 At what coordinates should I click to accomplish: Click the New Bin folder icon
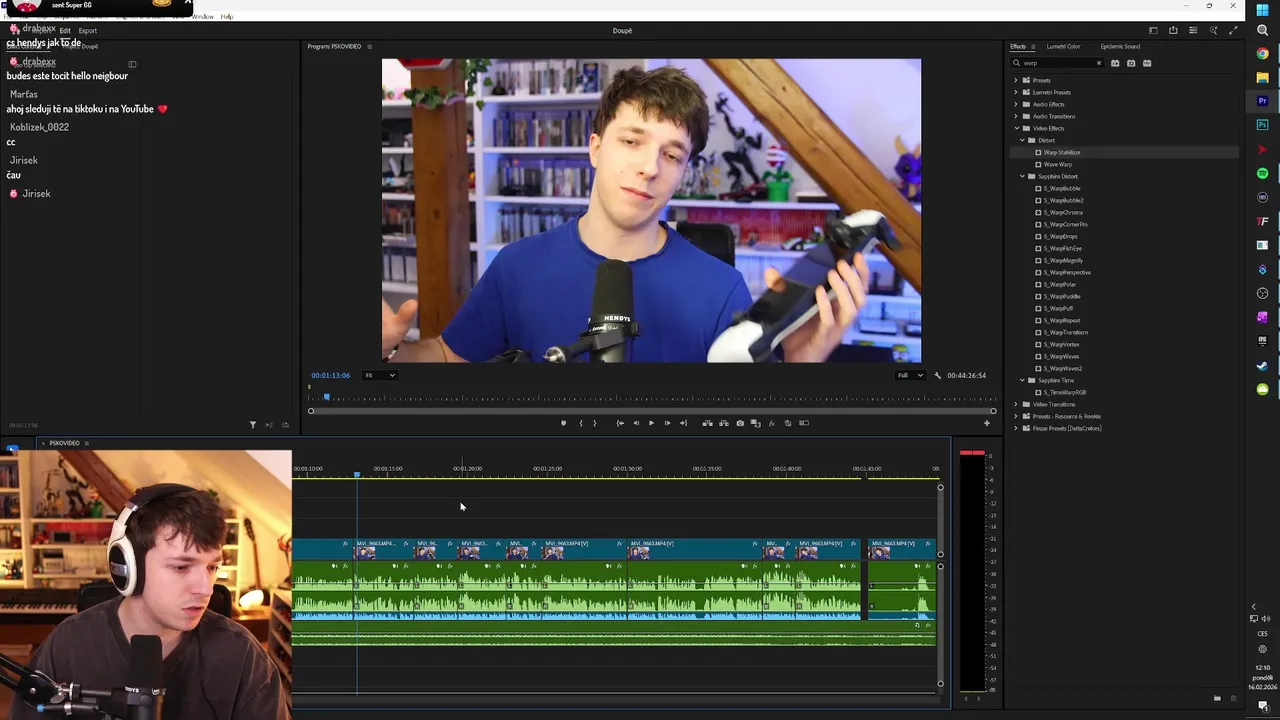pos(1217,698)
